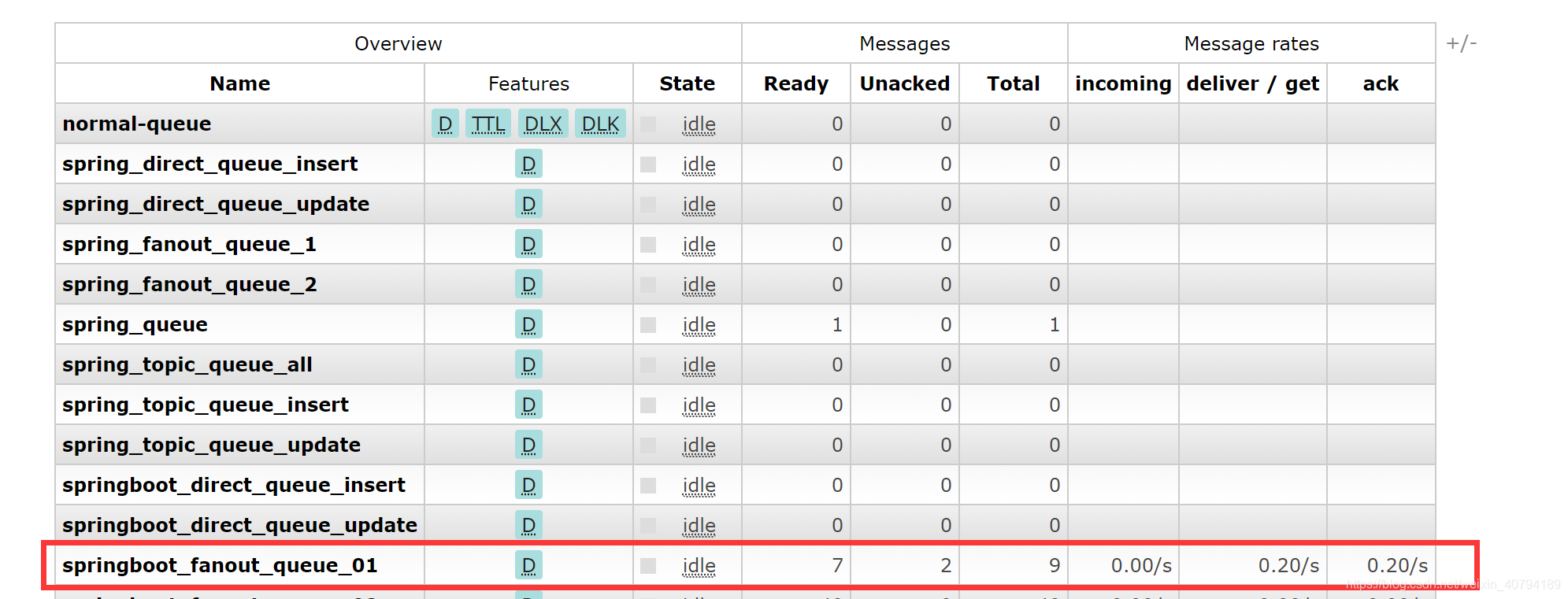1568x599 pixels.
Task: Sort by deliver / get column
Action: click(1253, 83)
